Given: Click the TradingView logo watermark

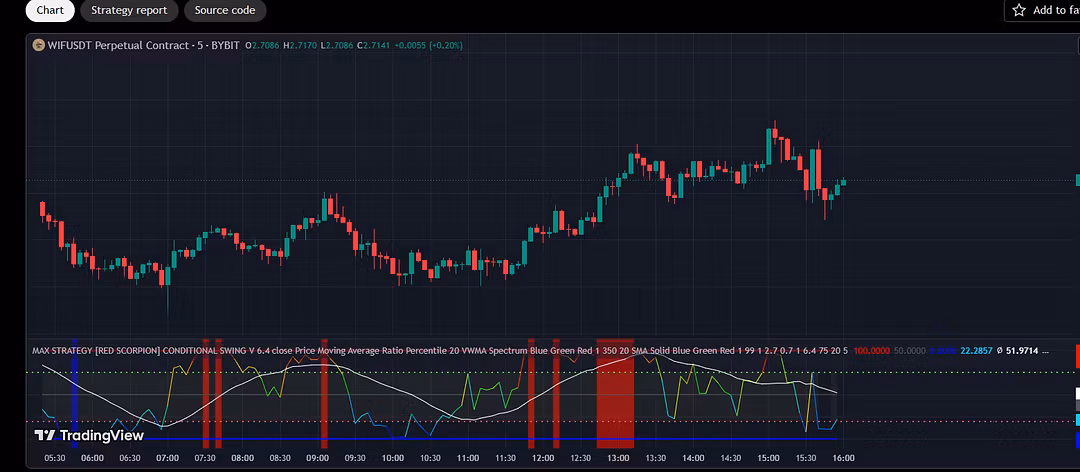Looking at the screenshot, I should (90, 435).
